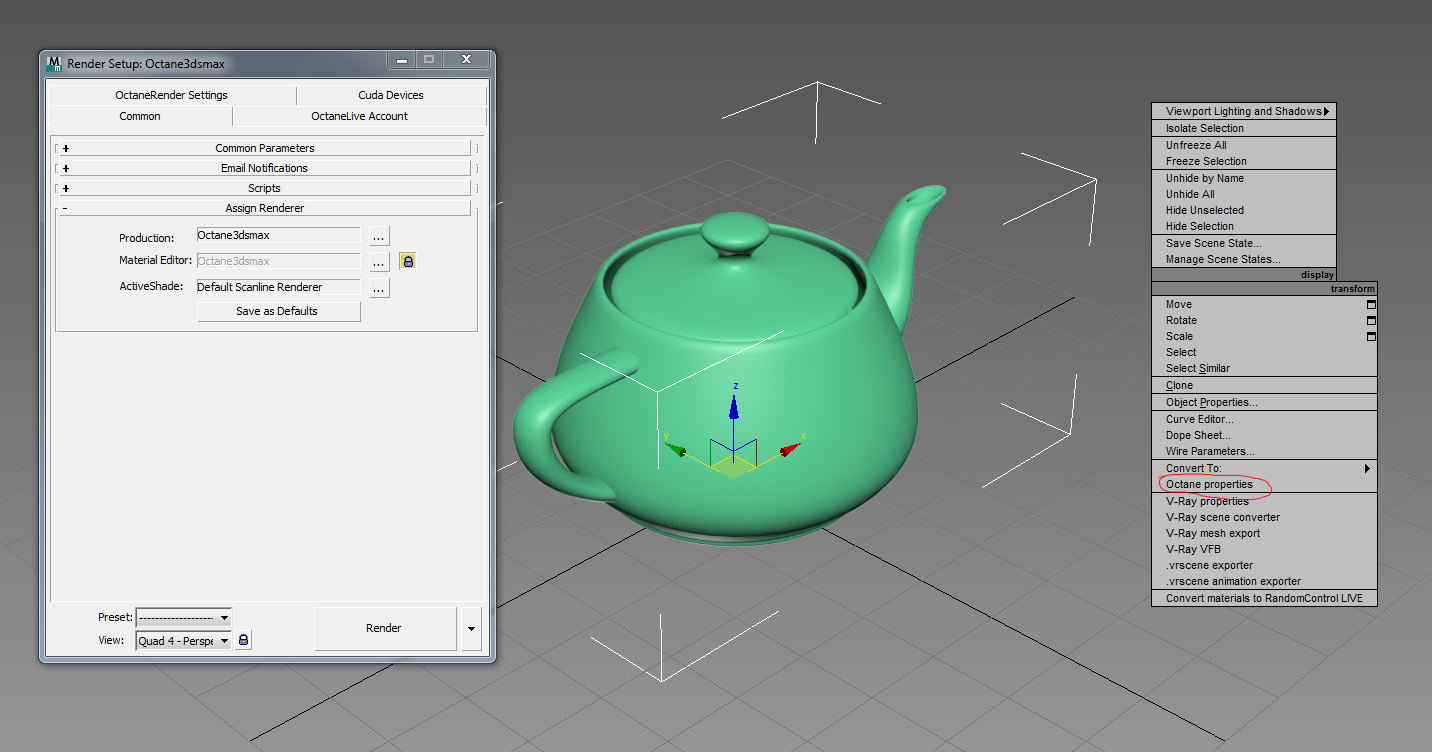Click the yellow plane handle of the move gizmo

(x=735, y=466)
